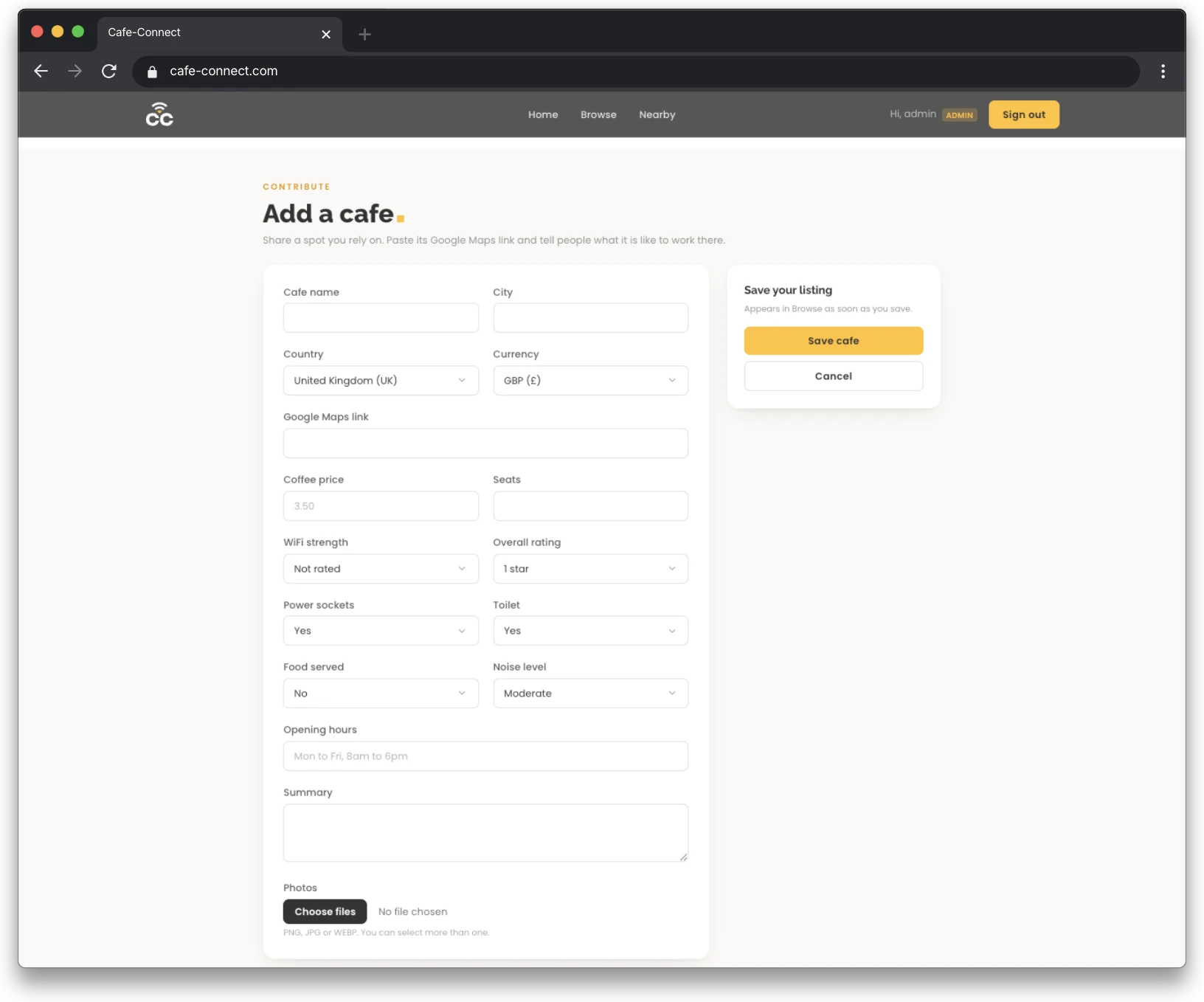Click the CONTRIBUTE label
The height and width of the screenshot is (1002, 1204).
[297, 187]
